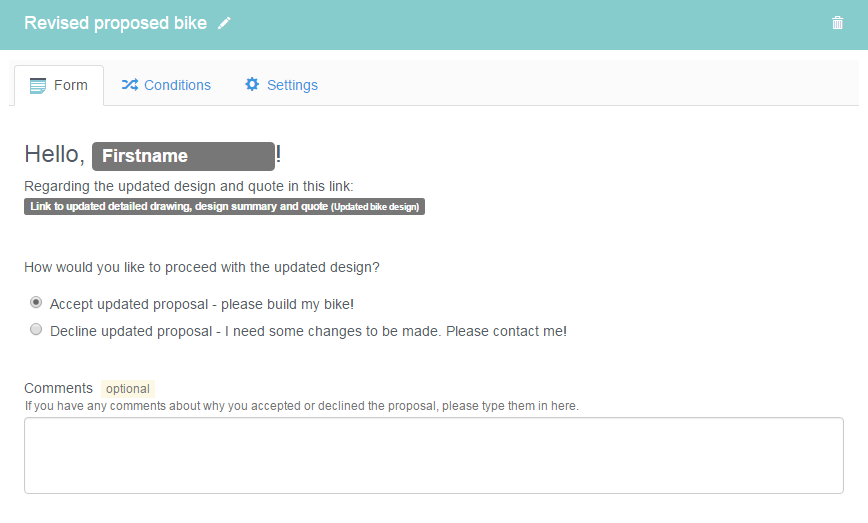Screen dimensions: 868x523
Task: Select the Decline updated proposal radio button
Action: click(x=36, y=330)
